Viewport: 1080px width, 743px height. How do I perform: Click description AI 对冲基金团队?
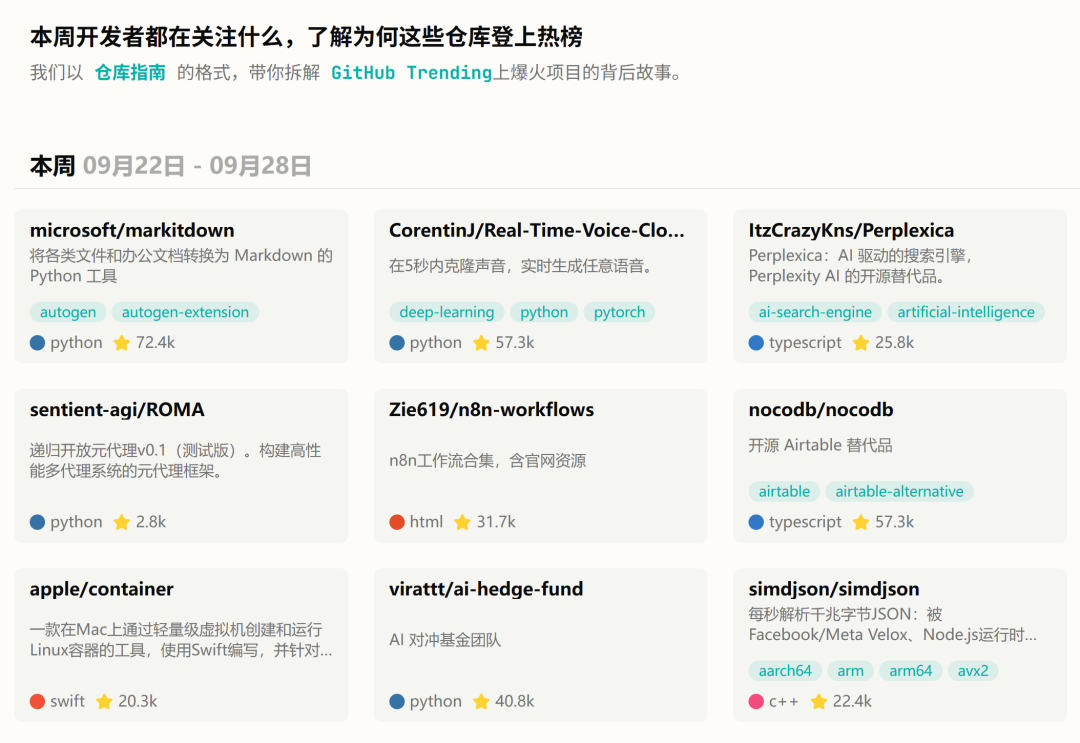coord(445,640)
